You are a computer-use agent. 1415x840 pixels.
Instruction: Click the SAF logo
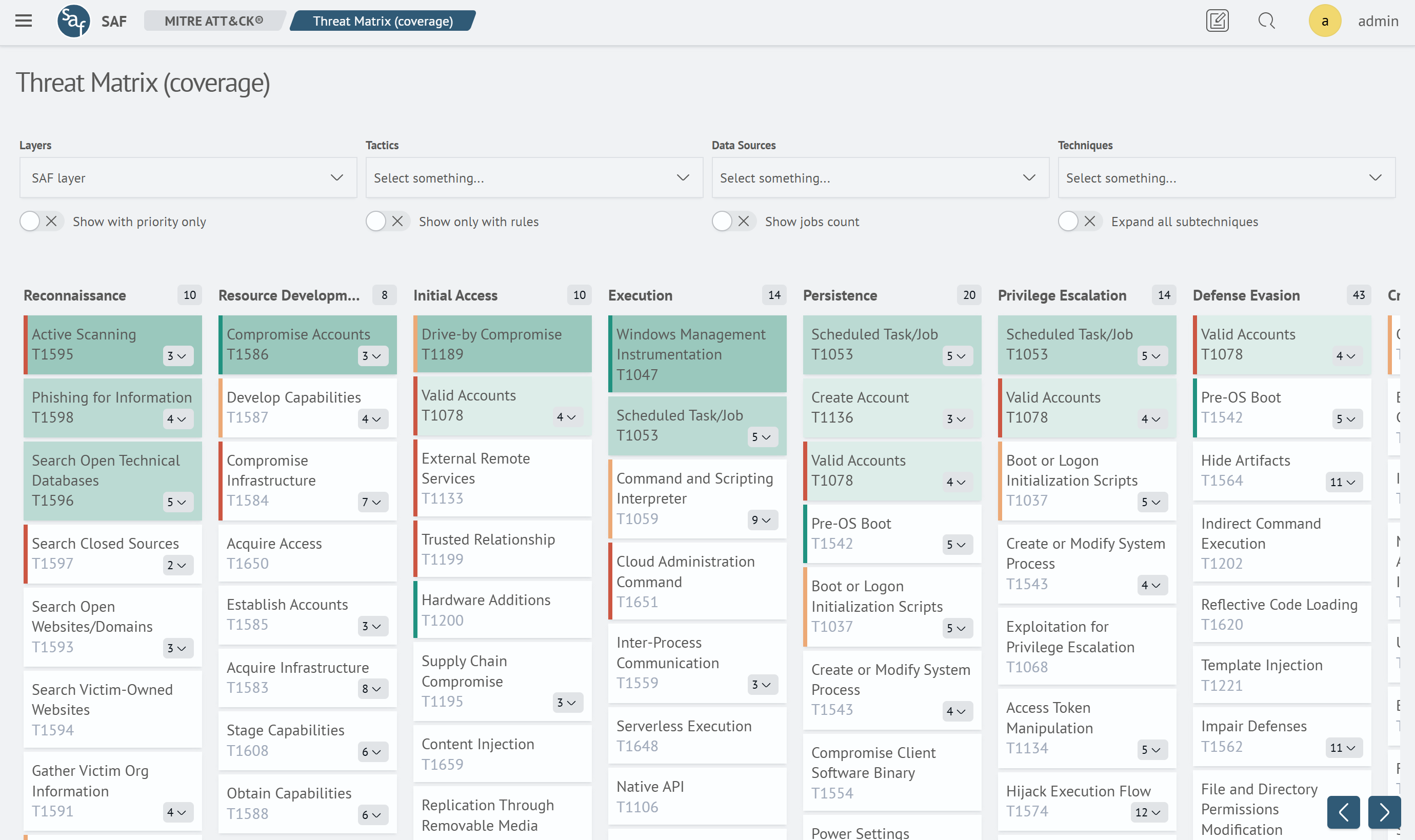pos(74,21)
